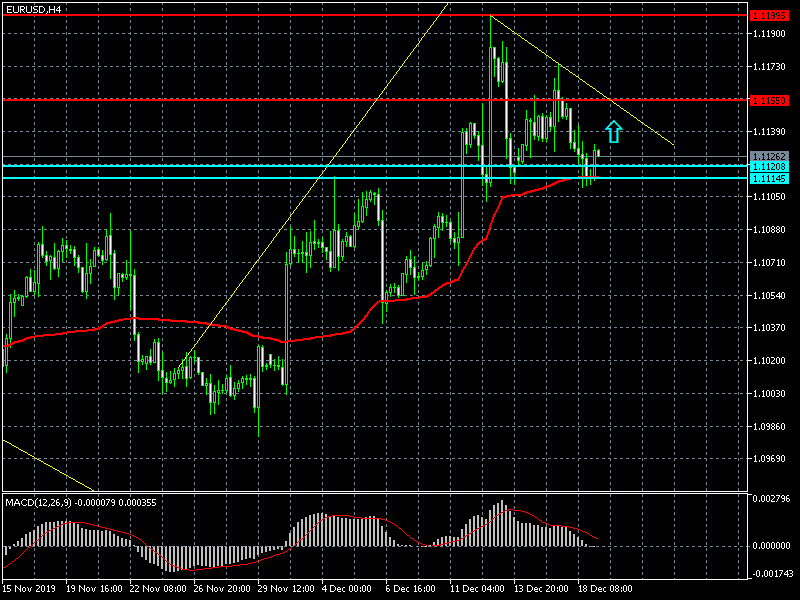Viewport: 800px width, 600px height.
Task: Click the 1.11985 red price label
Action: (x=769, y=16)
